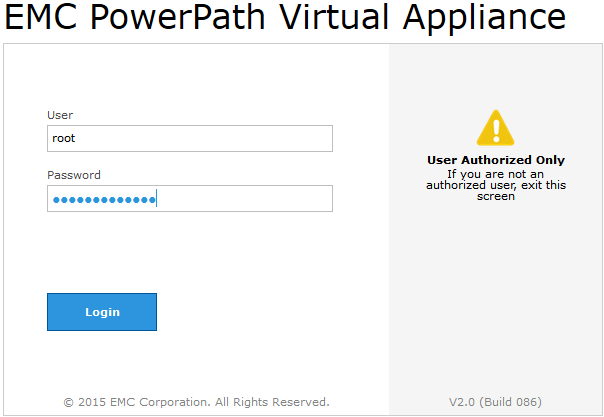Click the Login button
Screen dimensions: 604x417
pyautogui.click(x=102, y=312)
